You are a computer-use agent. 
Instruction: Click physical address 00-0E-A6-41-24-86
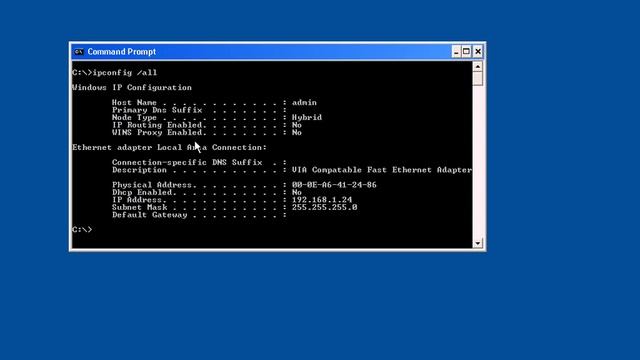coord(334,185)
